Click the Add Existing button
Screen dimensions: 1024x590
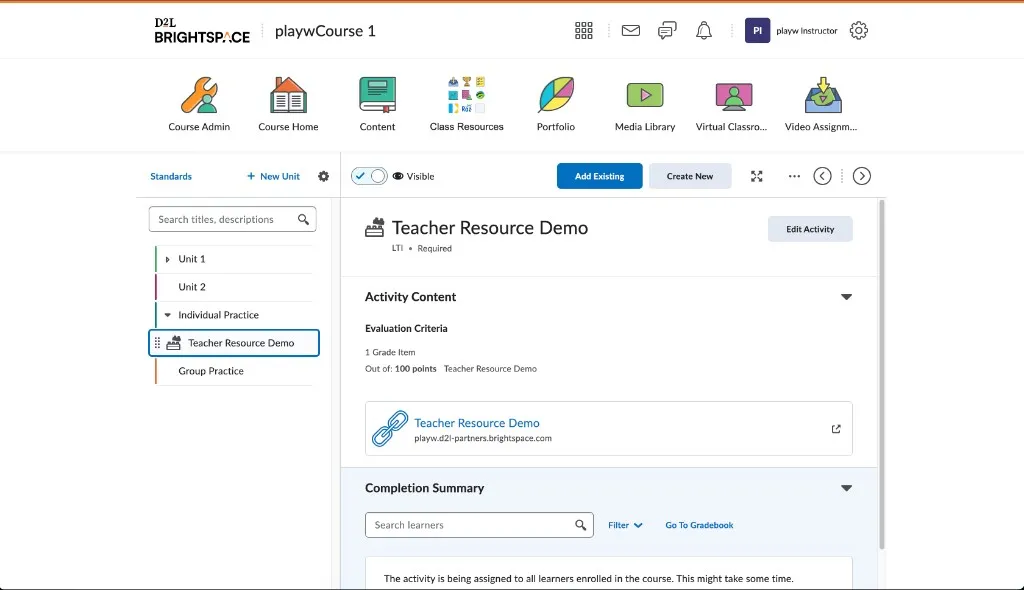(600, 176)
